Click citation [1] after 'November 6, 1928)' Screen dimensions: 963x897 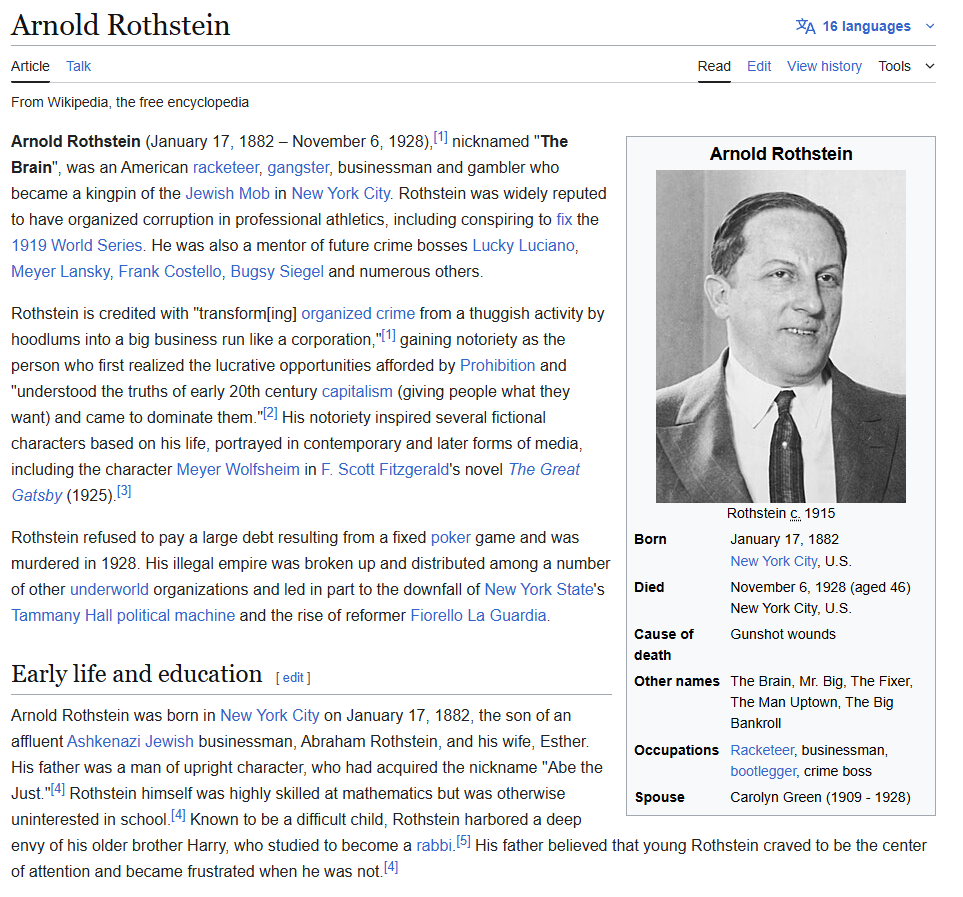click(440, 137)
